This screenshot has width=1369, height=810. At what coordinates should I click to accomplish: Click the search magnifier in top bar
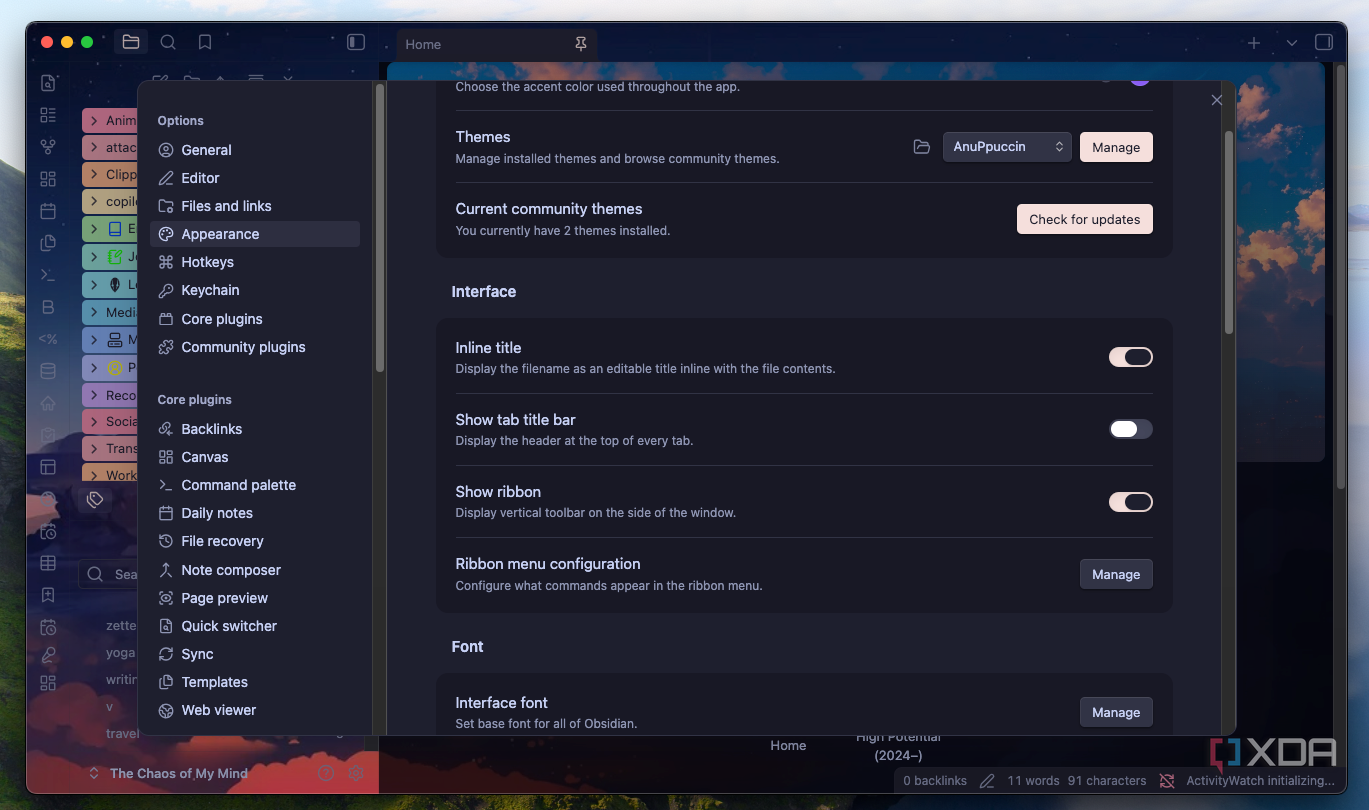168,42
